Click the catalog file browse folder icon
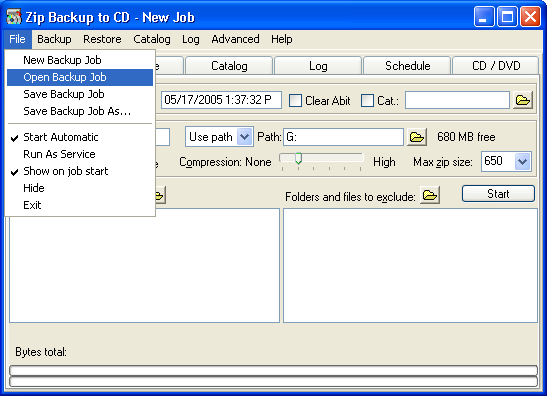Image resolution: width=547 pixels, height=396 pixels. (x=523, y=100)
